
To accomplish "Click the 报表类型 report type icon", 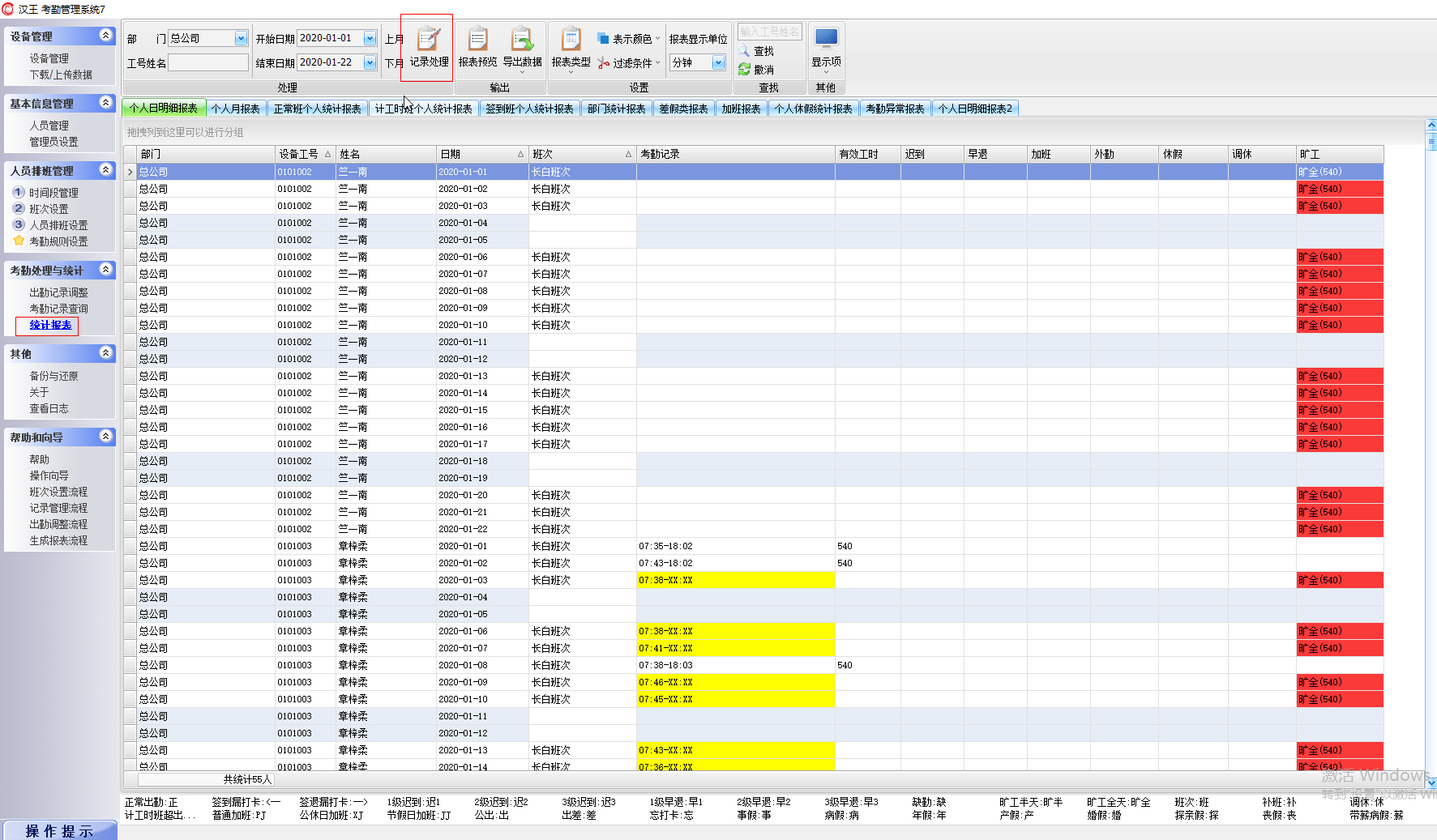I will click(571, 39).
